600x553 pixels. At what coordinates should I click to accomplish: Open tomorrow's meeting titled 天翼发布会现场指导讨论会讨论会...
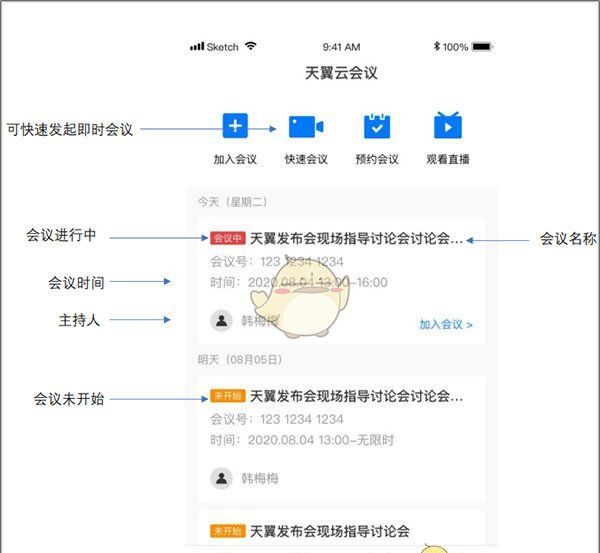(356, 396)
